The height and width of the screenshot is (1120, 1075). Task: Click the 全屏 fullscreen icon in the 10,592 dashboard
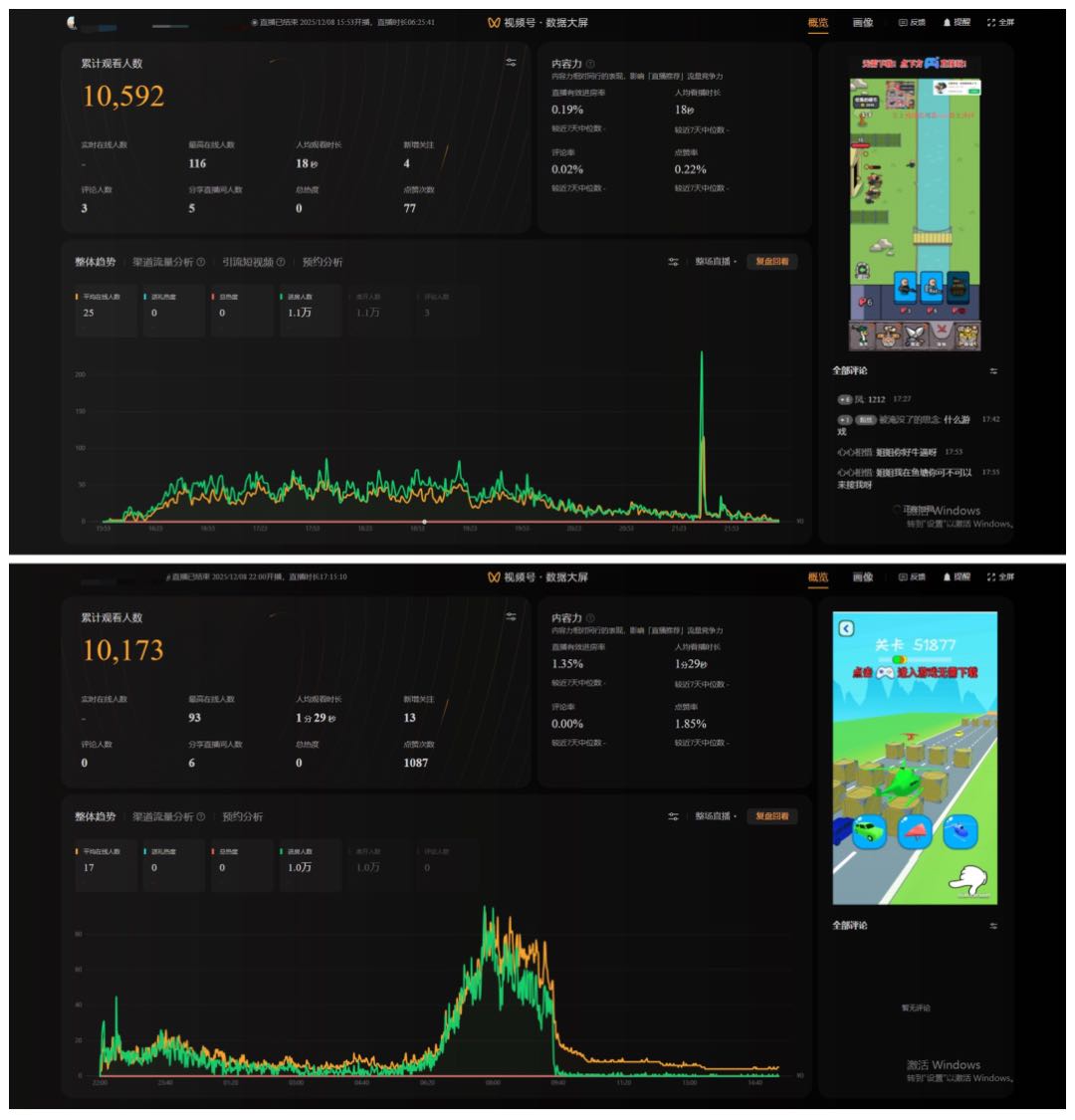[991, 23]
